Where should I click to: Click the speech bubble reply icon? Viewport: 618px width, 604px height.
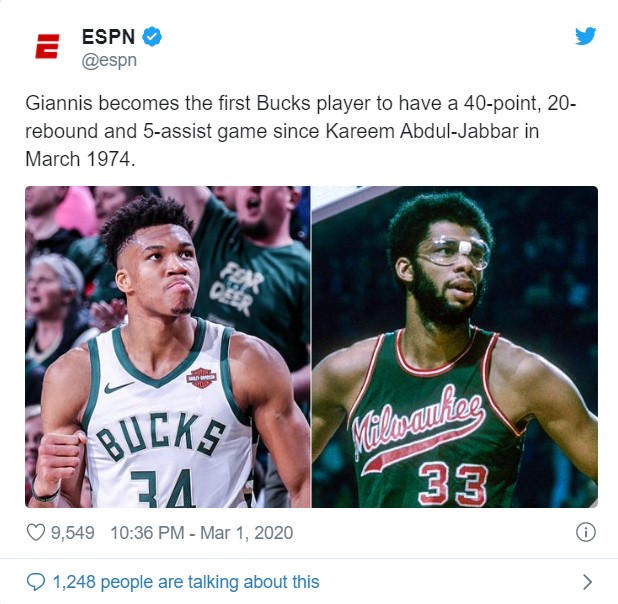36,582
